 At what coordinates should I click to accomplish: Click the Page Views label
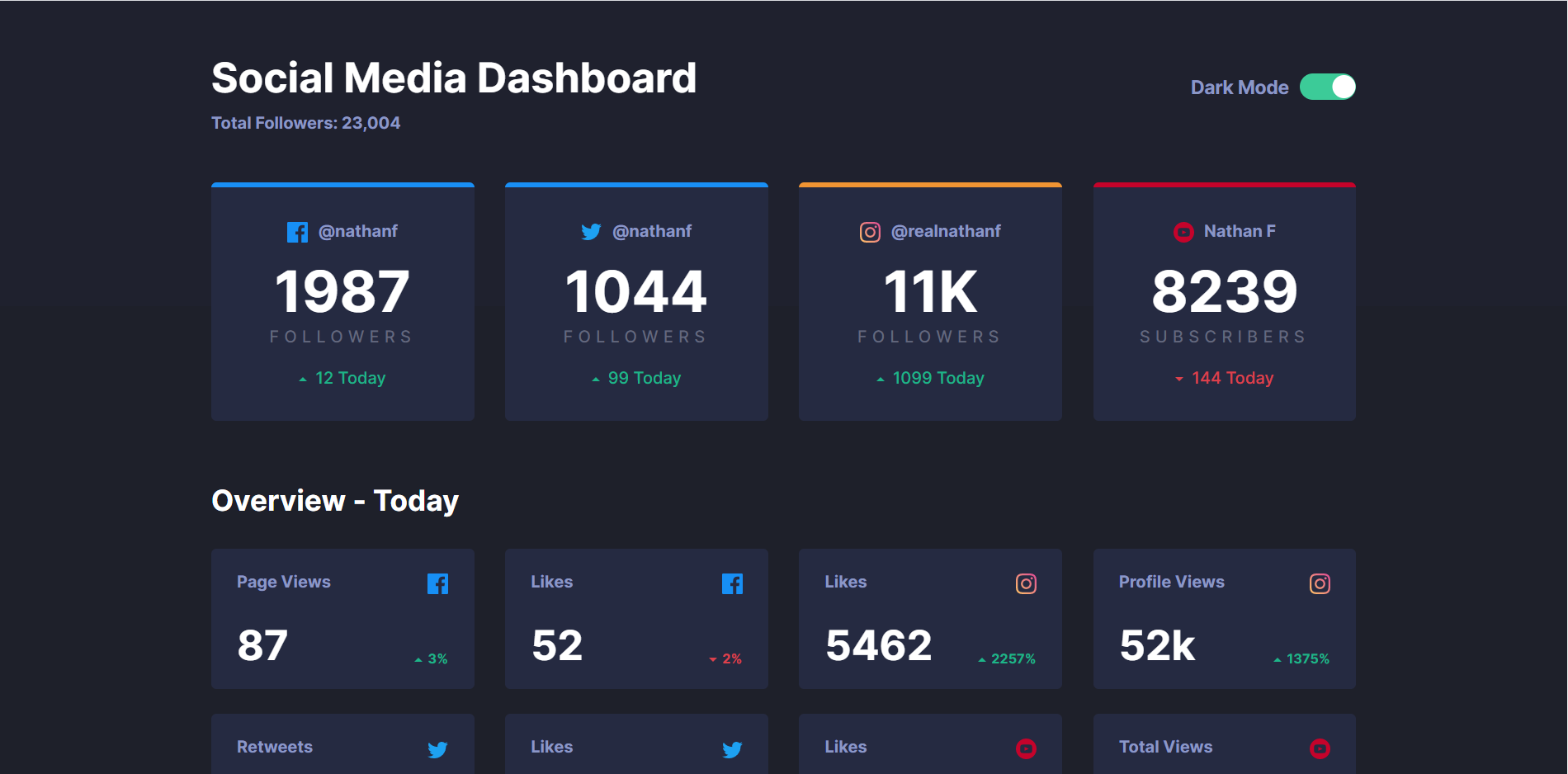pos(284,582)
